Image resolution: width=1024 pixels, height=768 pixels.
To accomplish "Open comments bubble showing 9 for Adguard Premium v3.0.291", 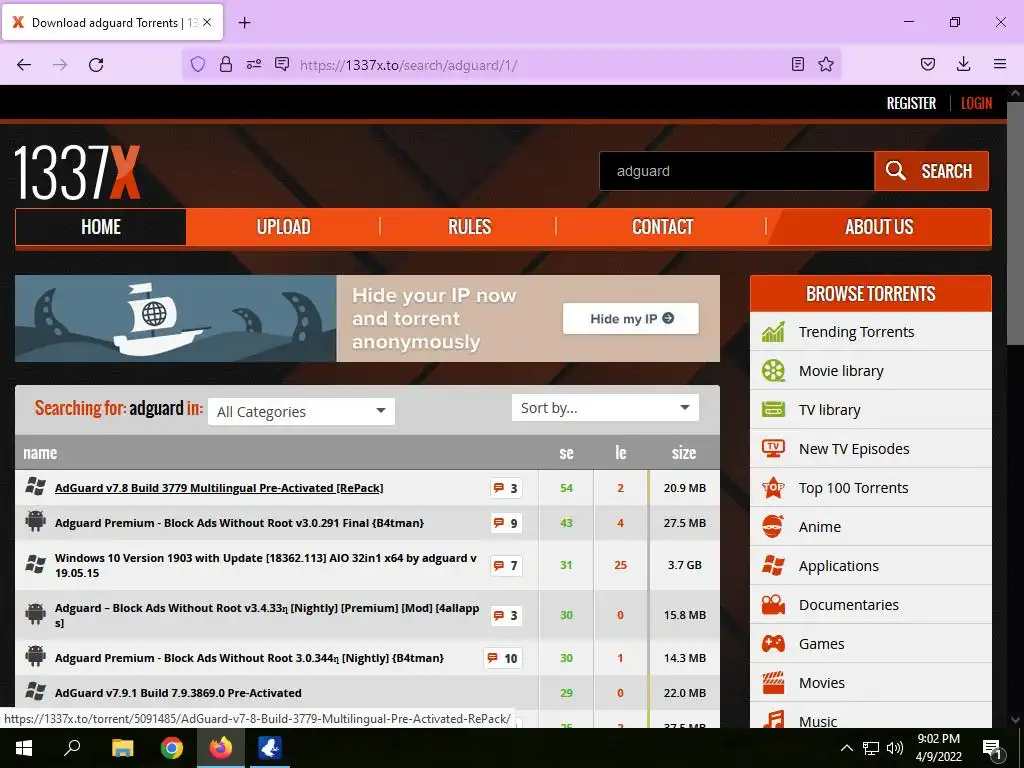I will (x=506, y=523).
